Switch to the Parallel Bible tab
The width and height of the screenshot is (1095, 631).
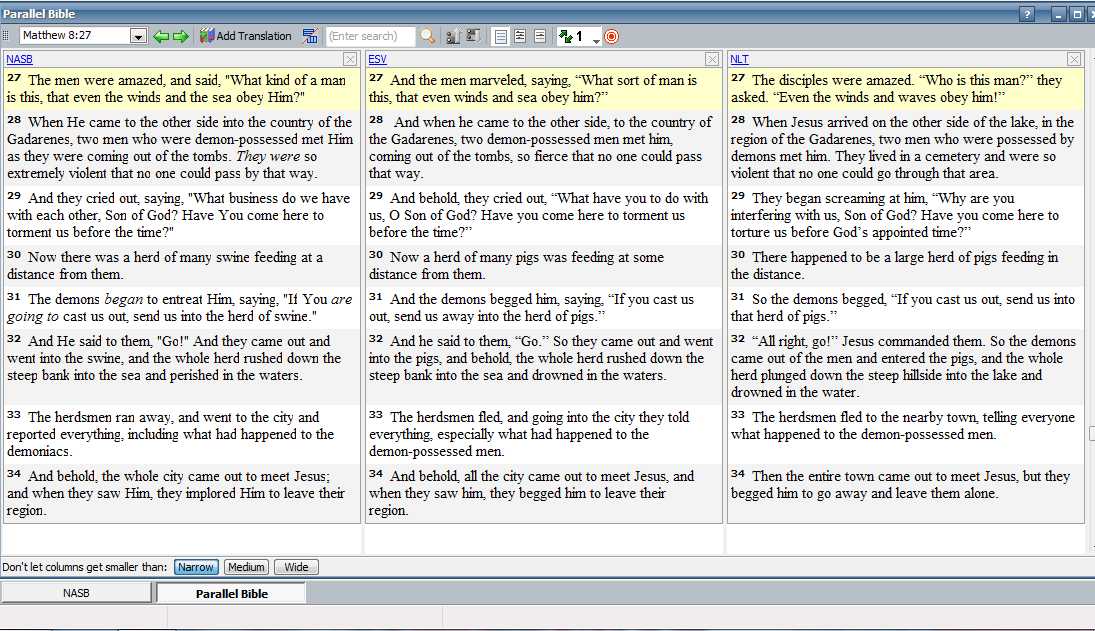[x=231, y=594]
